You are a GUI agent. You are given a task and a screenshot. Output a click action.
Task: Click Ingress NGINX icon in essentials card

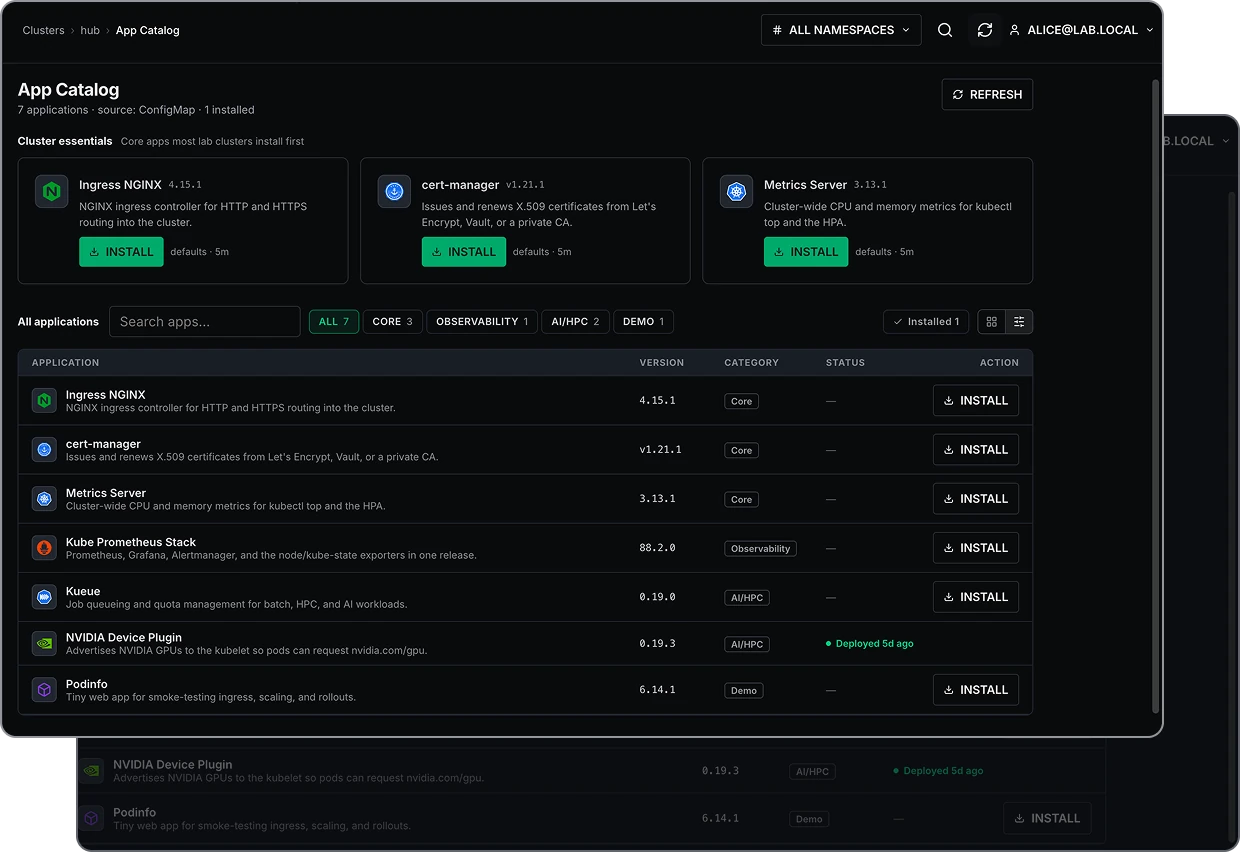[51, 191]
